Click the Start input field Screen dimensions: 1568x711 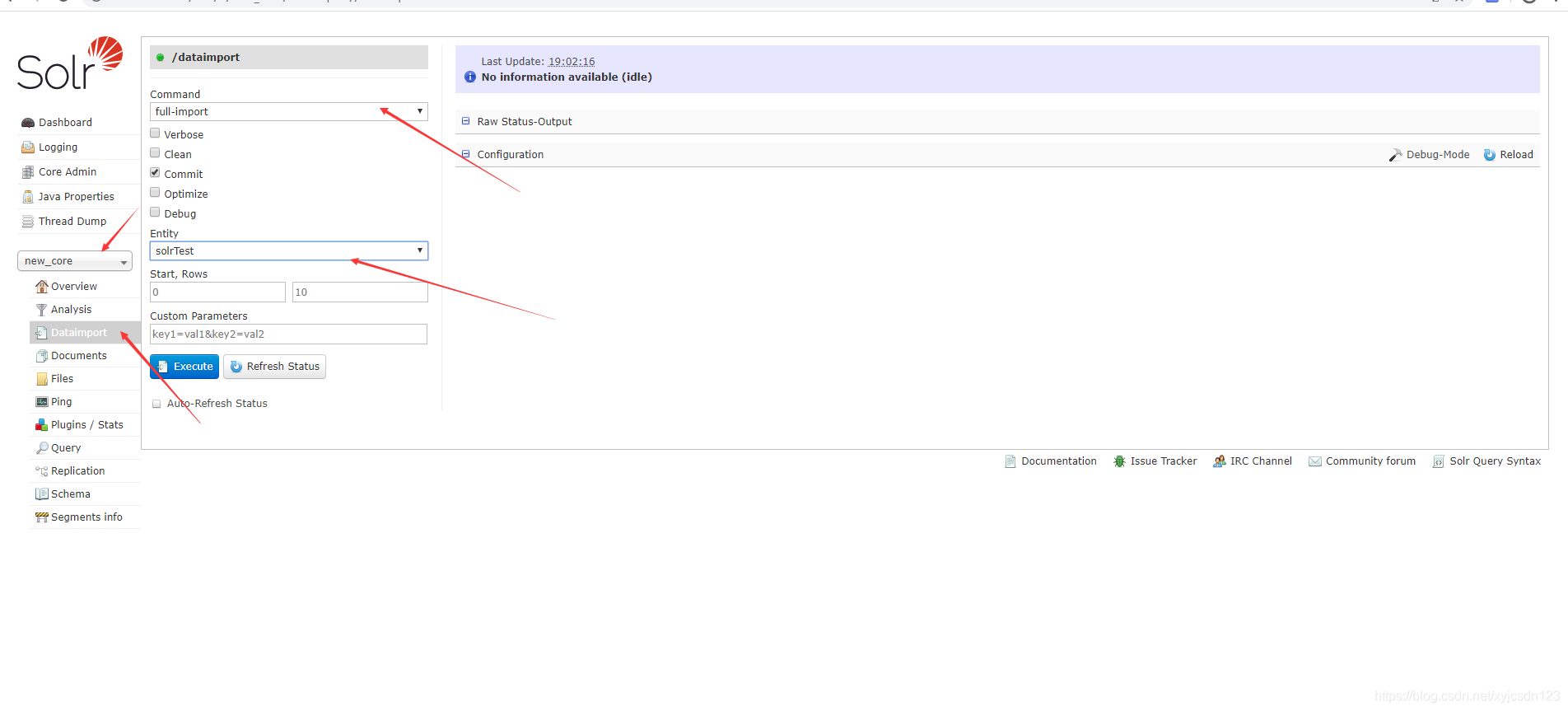coord(217,292)
